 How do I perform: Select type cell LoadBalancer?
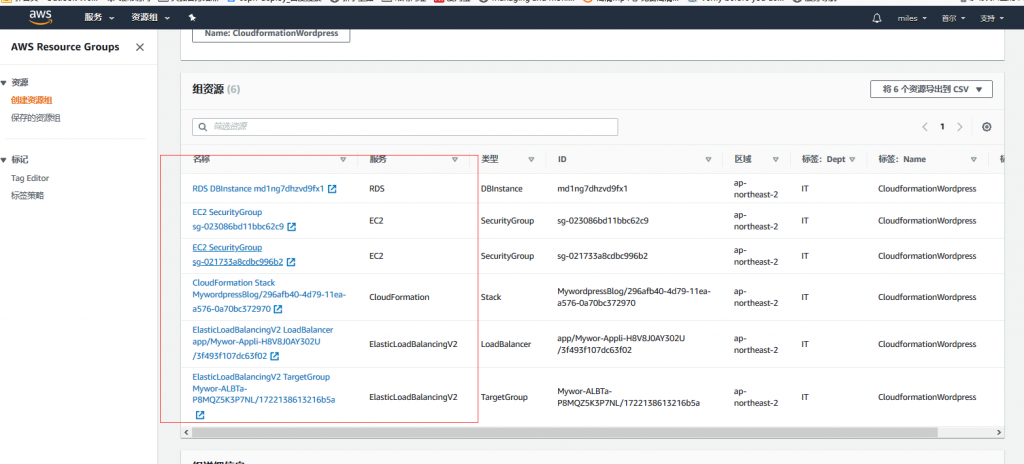pos(506,344)
